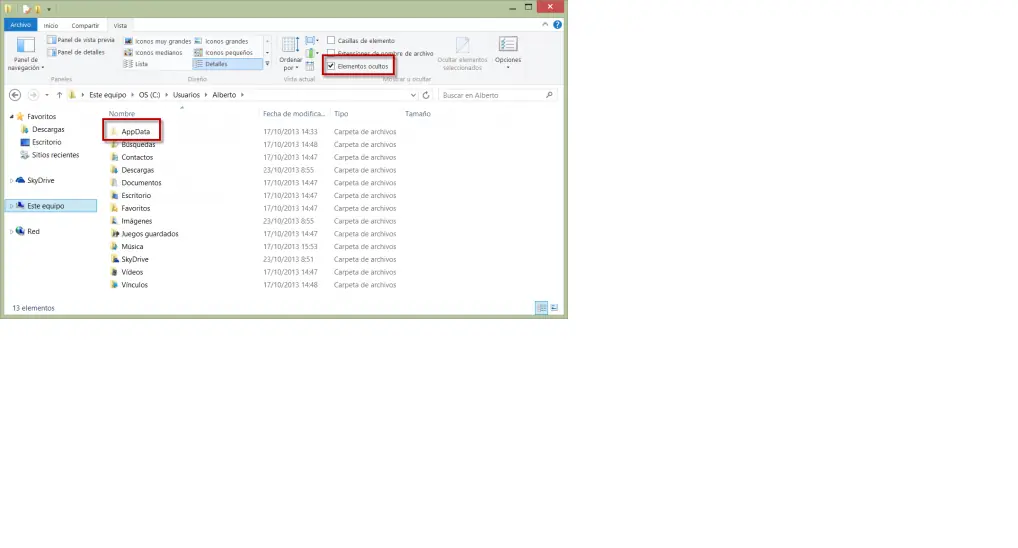1018x548 pixels.
Task: Click Usuarios breadcrumb
Action: coord(186,95)
